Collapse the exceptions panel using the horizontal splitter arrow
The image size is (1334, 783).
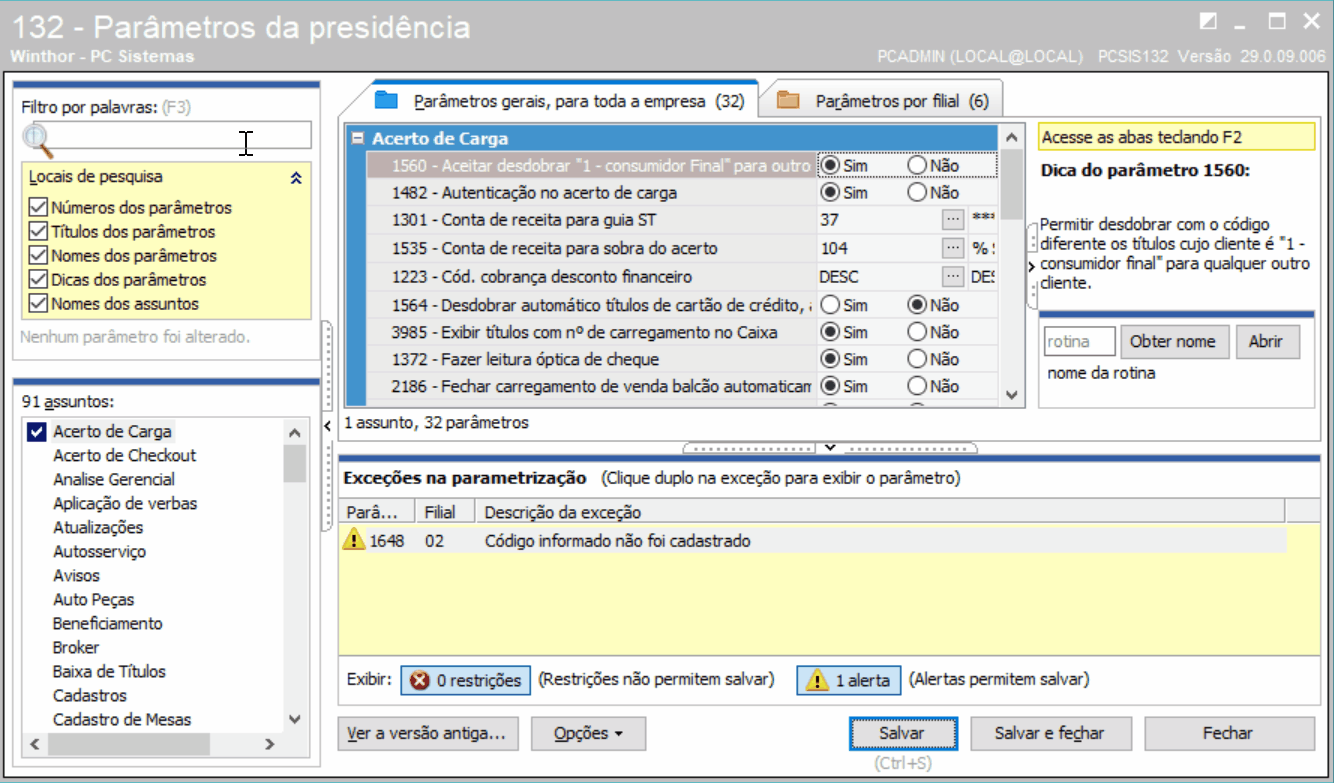[x=830, y=446]
